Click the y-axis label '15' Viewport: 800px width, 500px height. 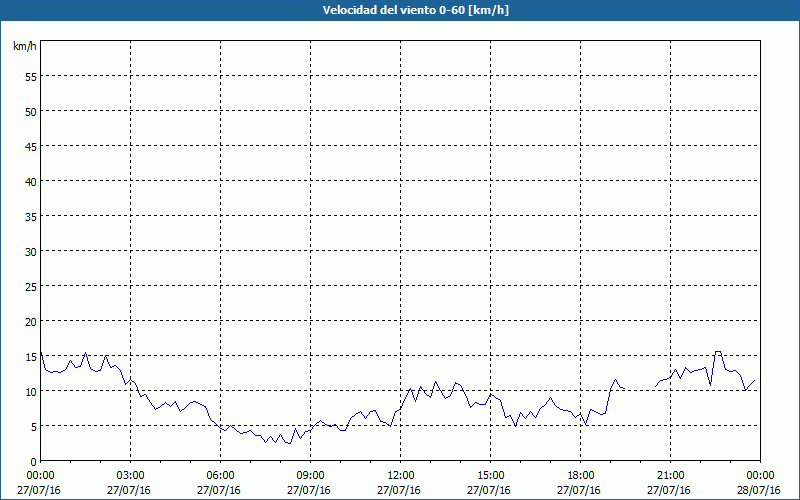(31, 357)
